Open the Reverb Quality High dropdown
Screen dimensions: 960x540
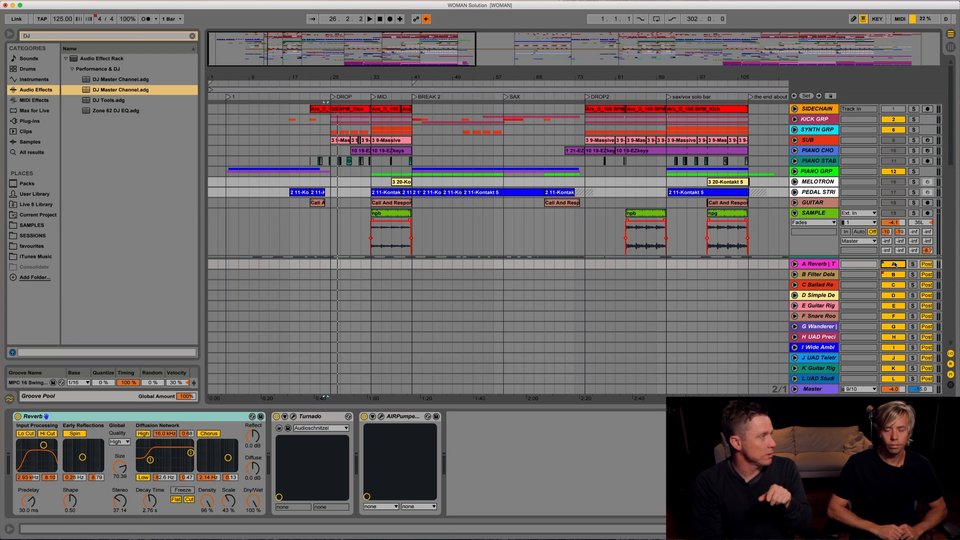coord(119,441)
